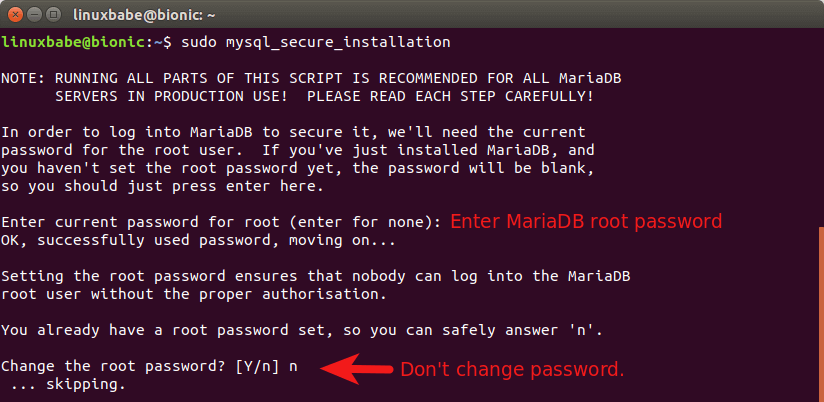
Task: Maximize the terminal window
Action: point(54,13)
